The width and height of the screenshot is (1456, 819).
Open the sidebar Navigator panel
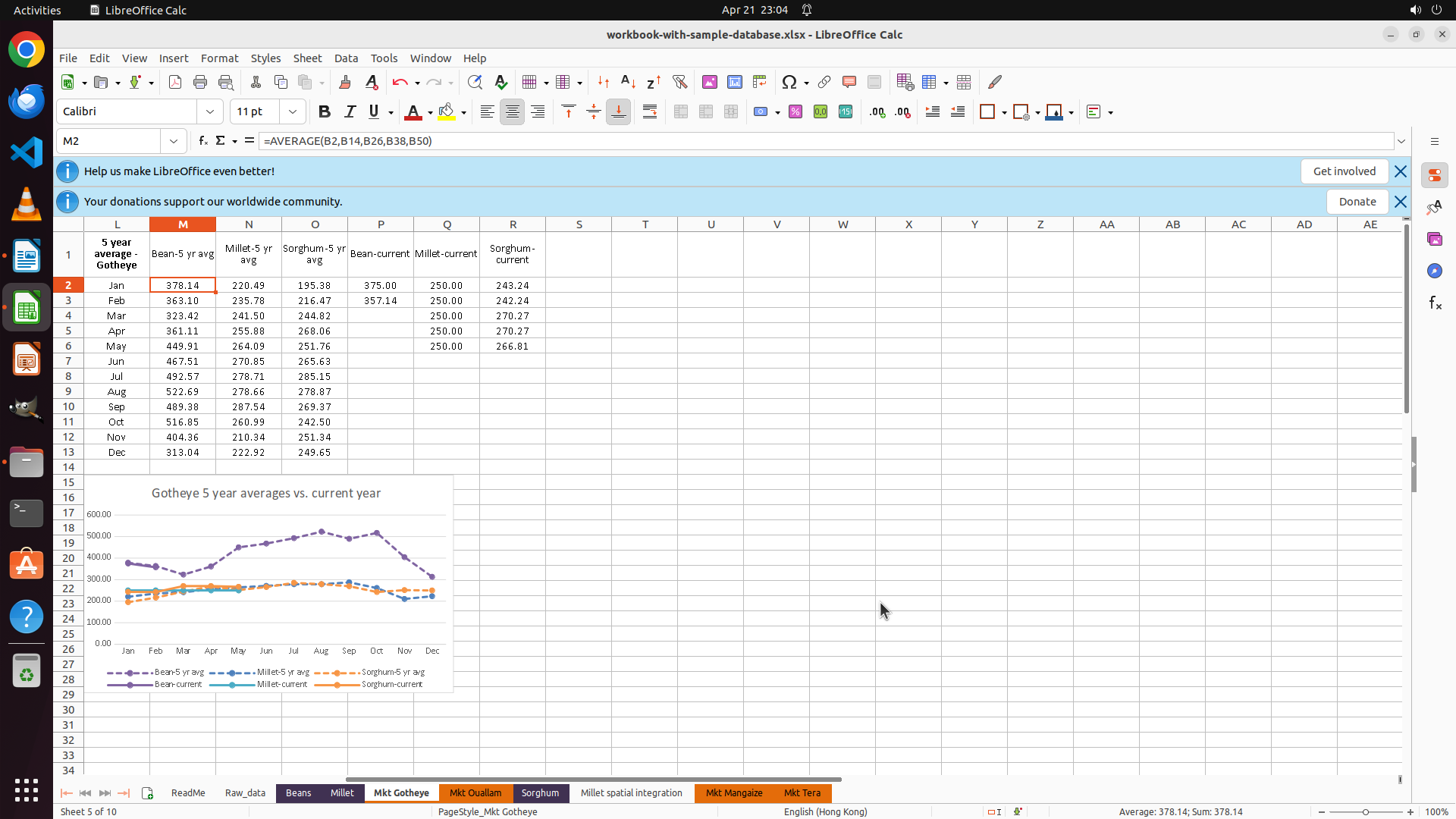[1434, 271]
